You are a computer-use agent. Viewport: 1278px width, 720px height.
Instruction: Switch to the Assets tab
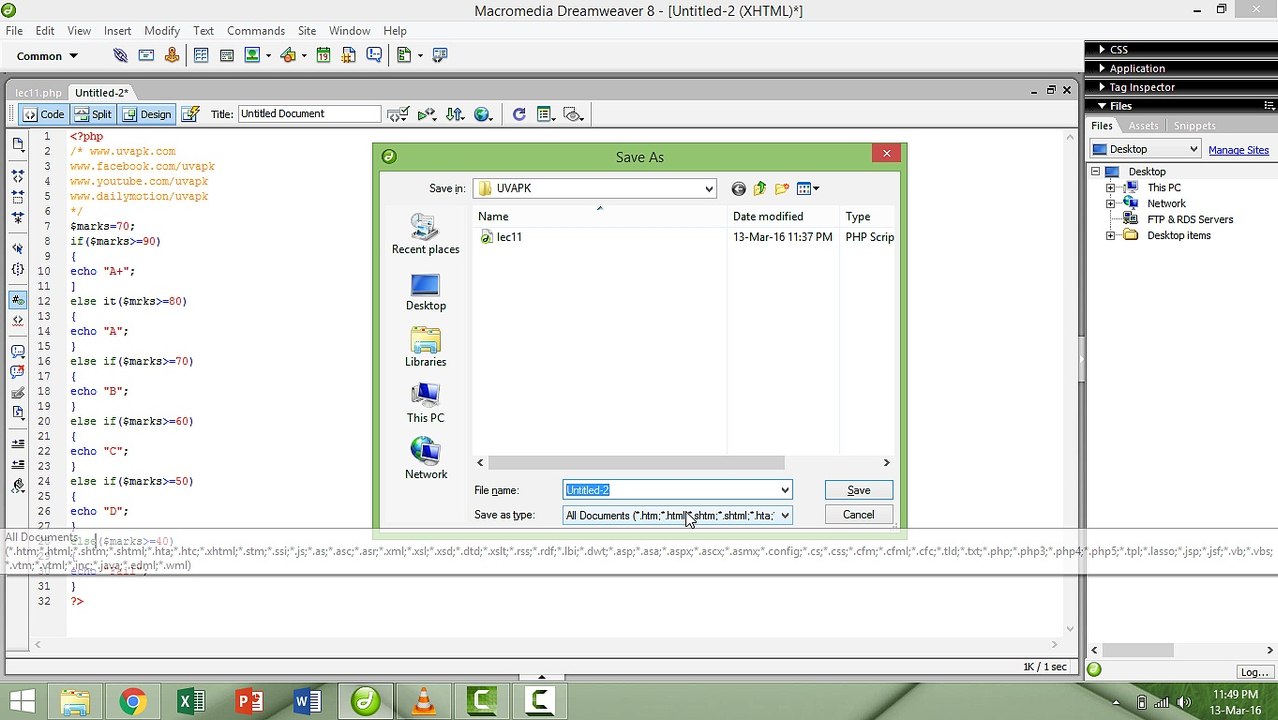(x=1143, y=126)
